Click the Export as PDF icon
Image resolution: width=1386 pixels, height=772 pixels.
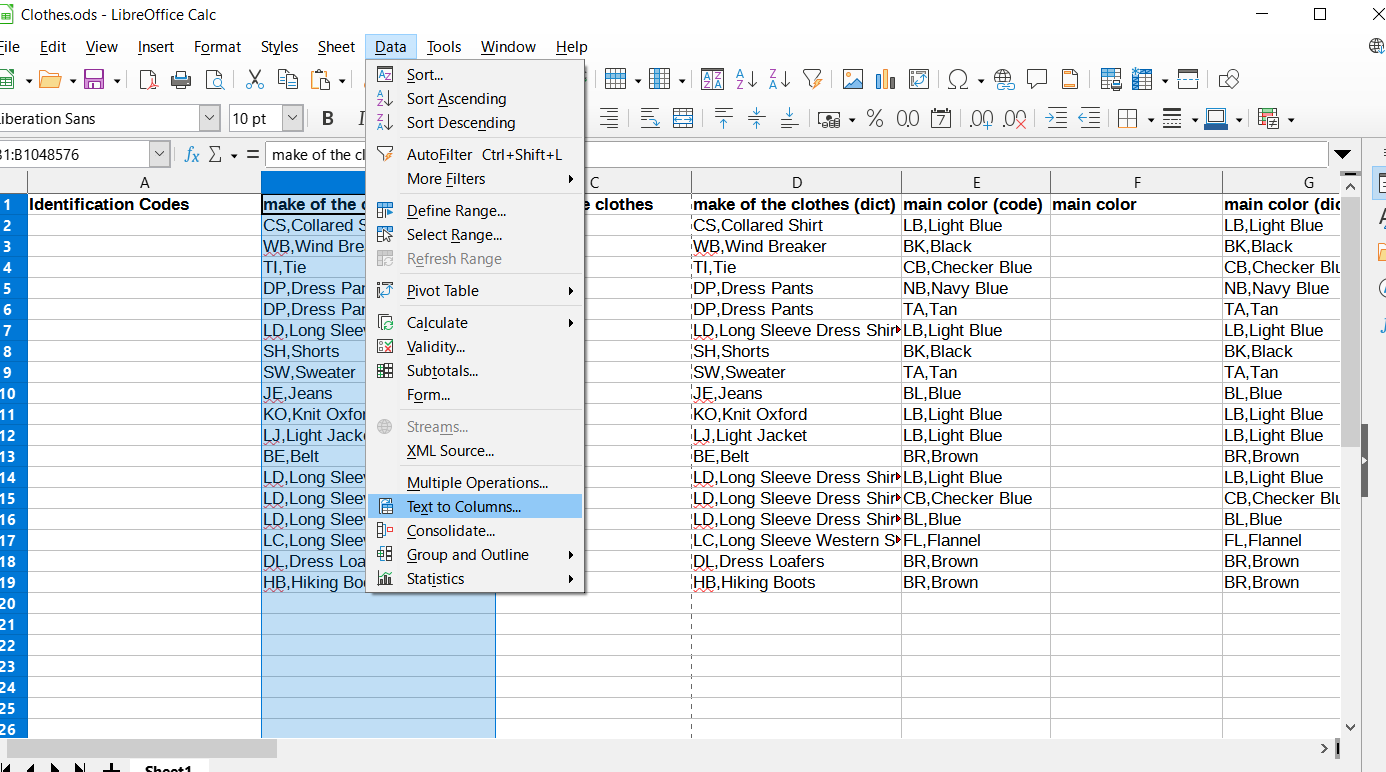click(148, 80)
